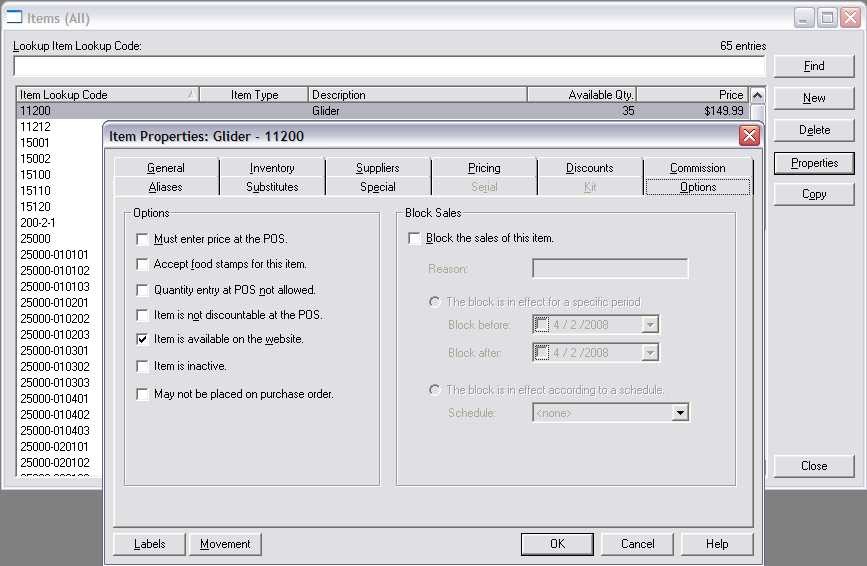The width and height of the screenshot is (867, 566).
Task: Focus the Lookup Item Lookup Code field
Action: pyautogui.click(x=389, y=66)
